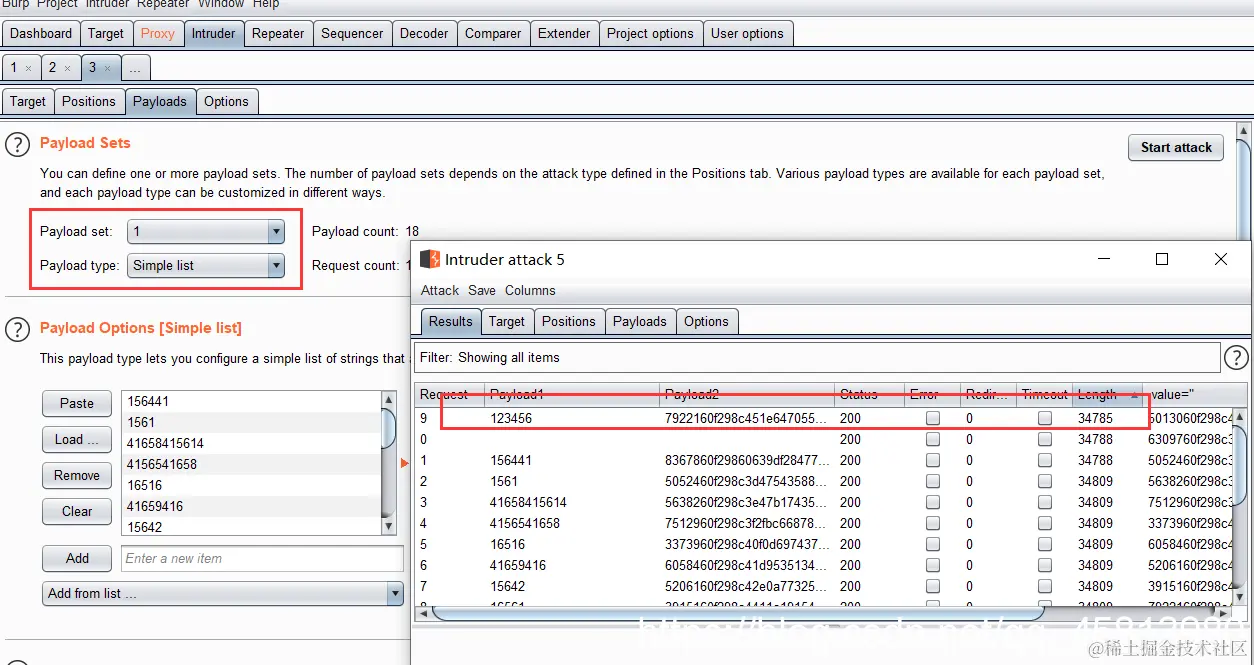Open main window Options sub-tab

pyautogui.click(x=226, y=101)
